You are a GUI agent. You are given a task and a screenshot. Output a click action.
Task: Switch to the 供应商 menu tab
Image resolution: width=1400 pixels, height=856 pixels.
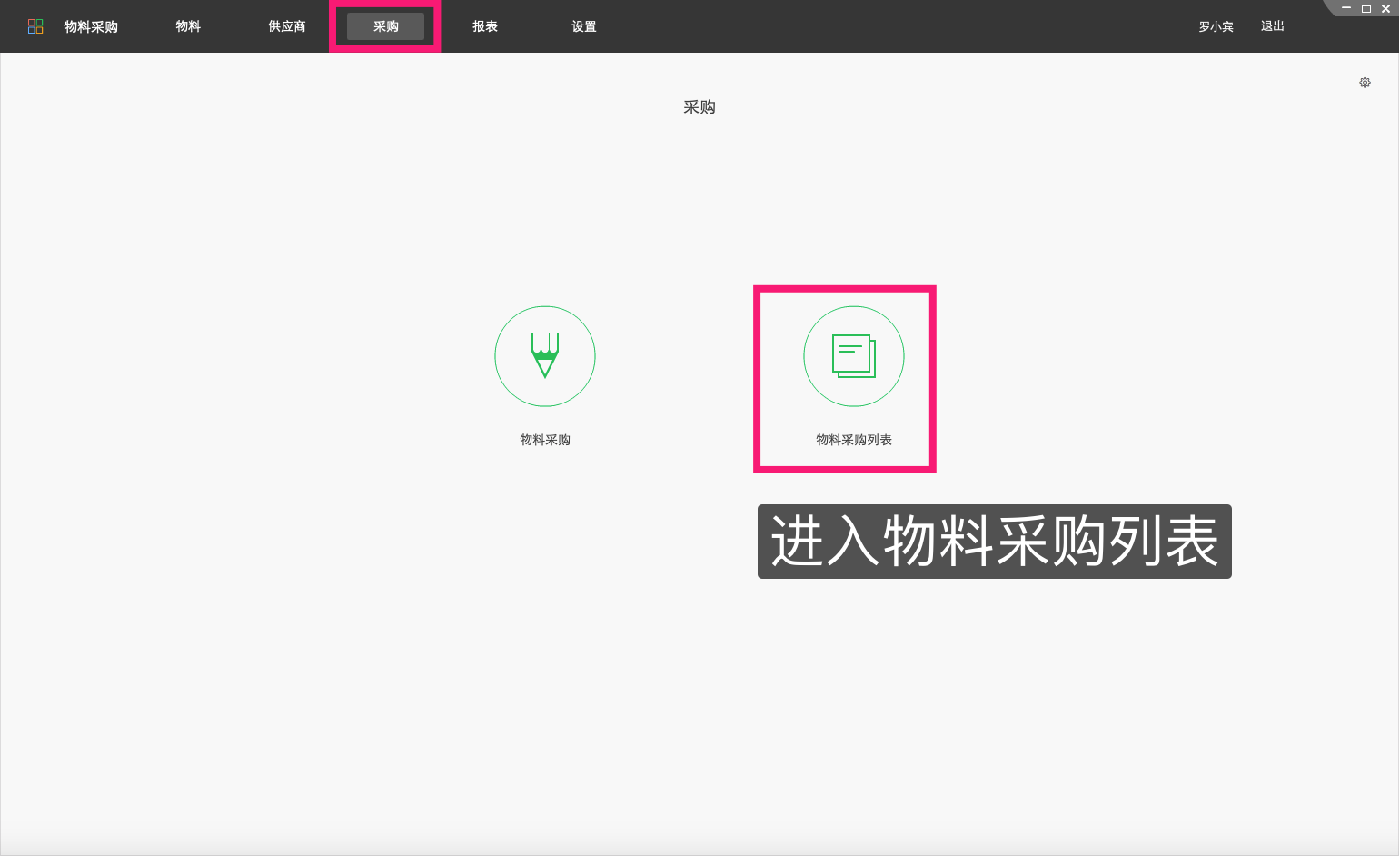pos(285,25)
